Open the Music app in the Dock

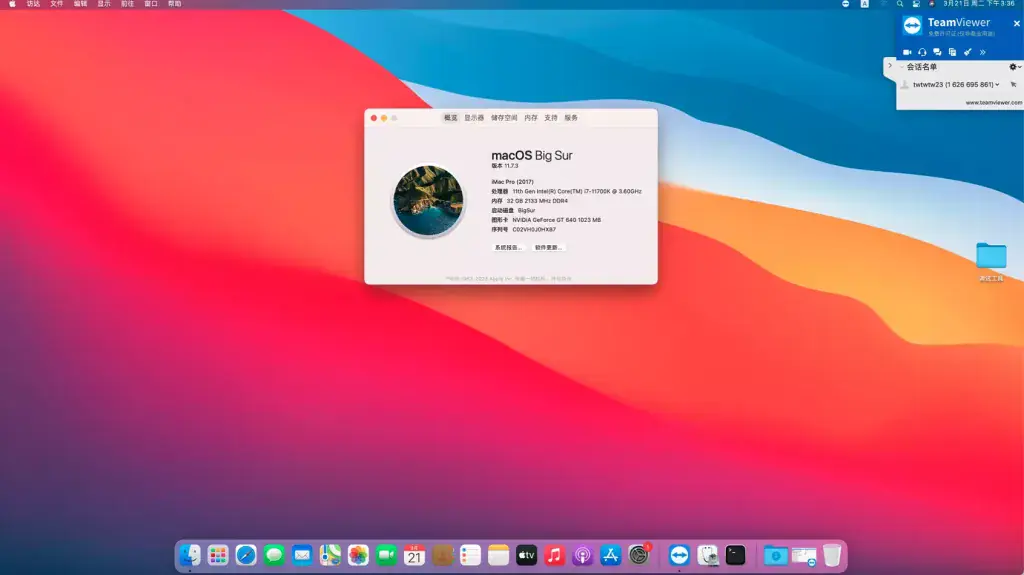554,555
